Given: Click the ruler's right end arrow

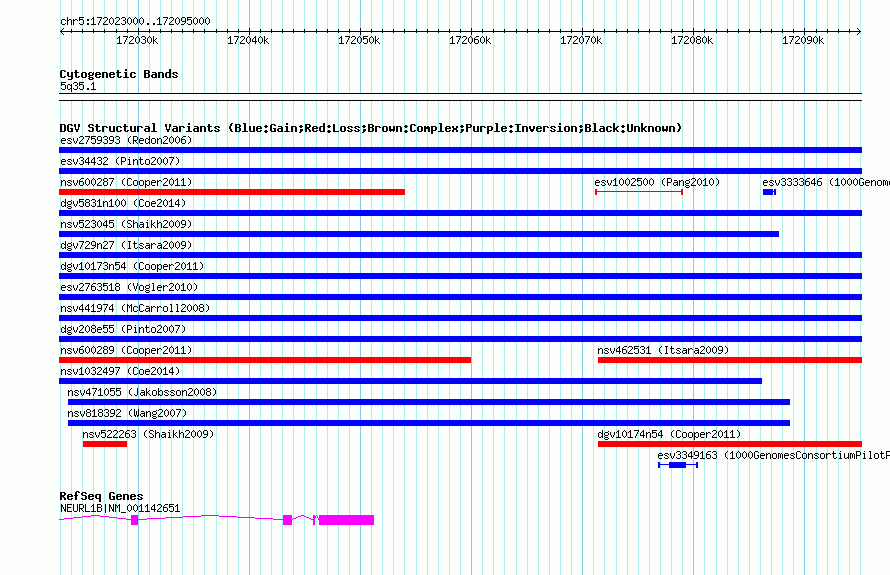Looking at the screenshot, I should point(859,31).
